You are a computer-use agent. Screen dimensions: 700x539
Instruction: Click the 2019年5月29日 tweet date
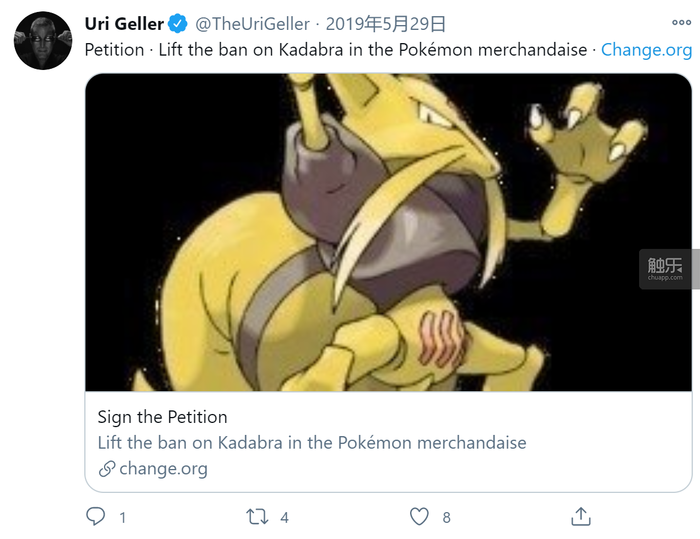click(x=386, y=24)
